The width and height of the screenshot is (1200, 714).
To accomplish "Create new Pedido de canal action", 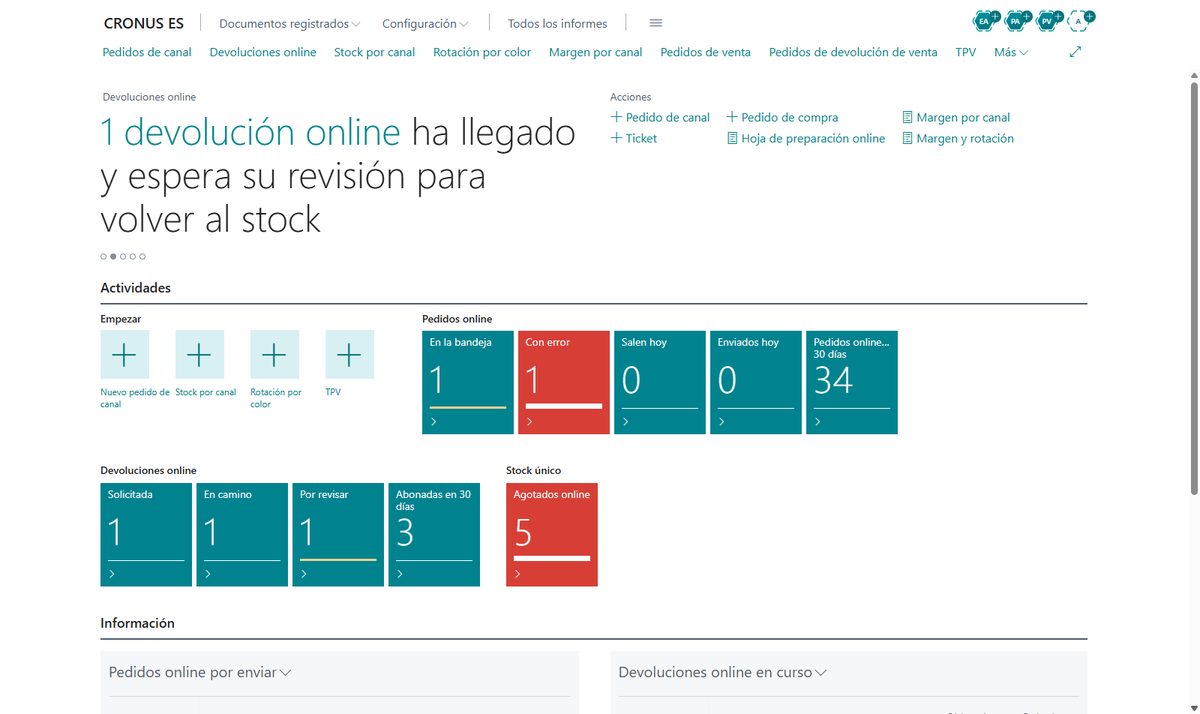I will [x=660, y=117].
